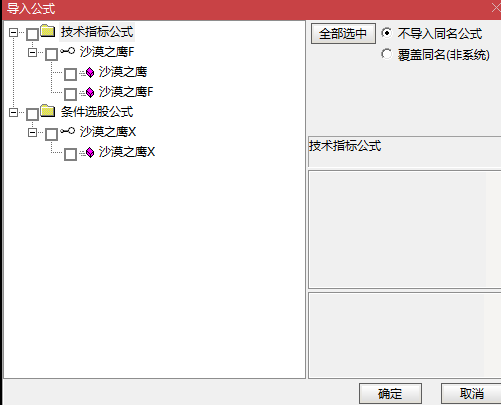501x405 pixels.
Task: Click the magenta formula icon of child 沙漠之鹰F
Action: point(90,92)
